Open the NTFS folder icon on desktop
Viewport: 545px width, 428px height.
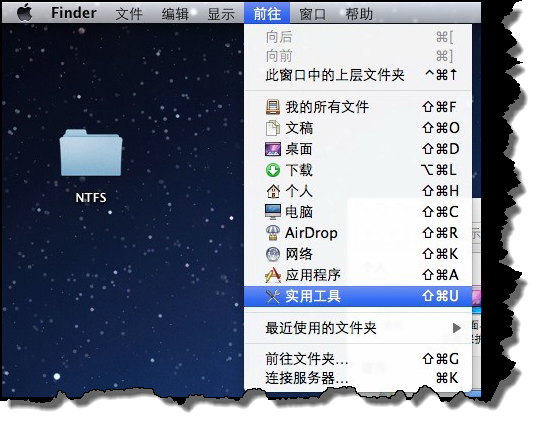pos(91,153)
